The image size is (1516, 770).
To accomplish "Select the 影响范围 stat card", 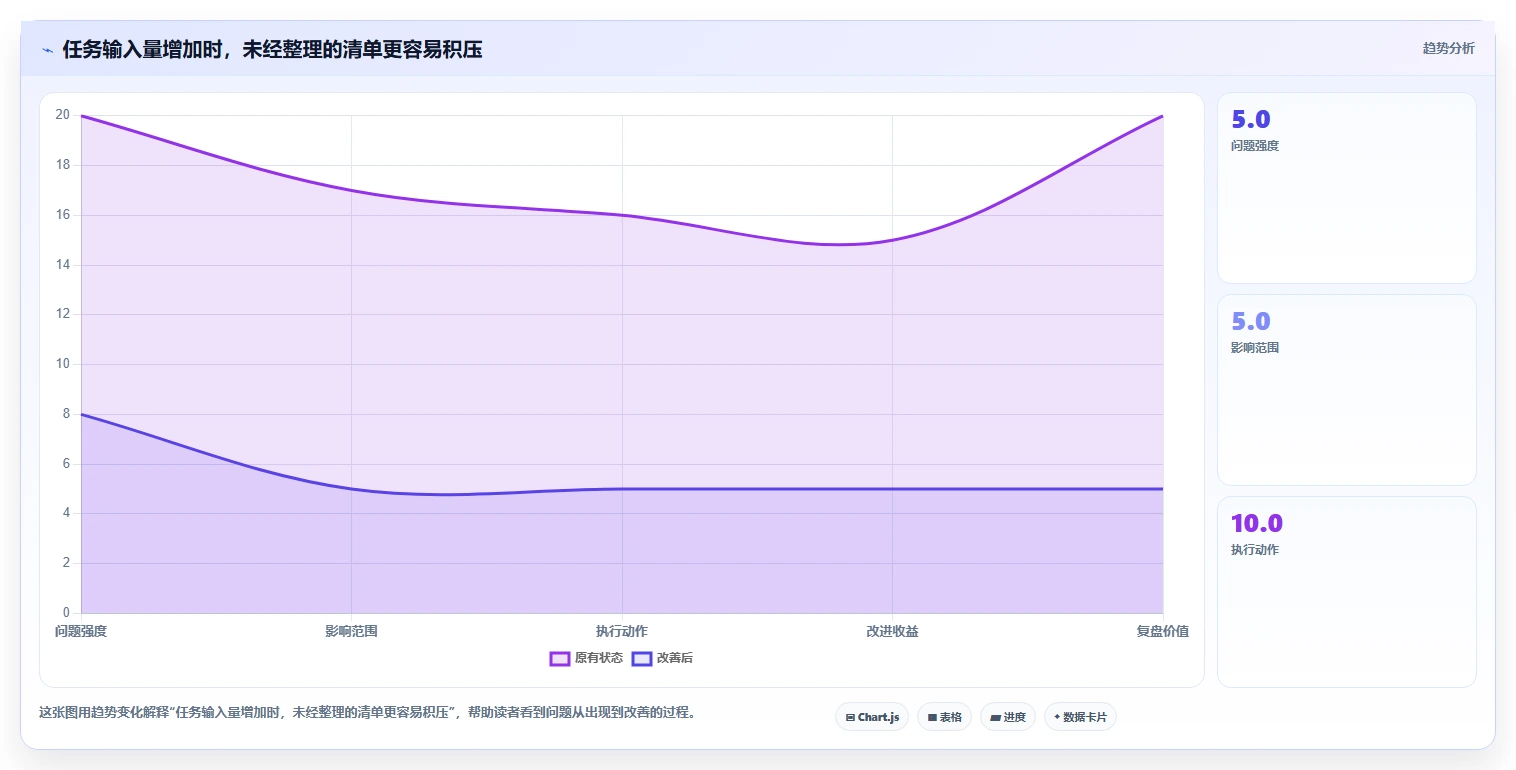I will pos(1346,390).
